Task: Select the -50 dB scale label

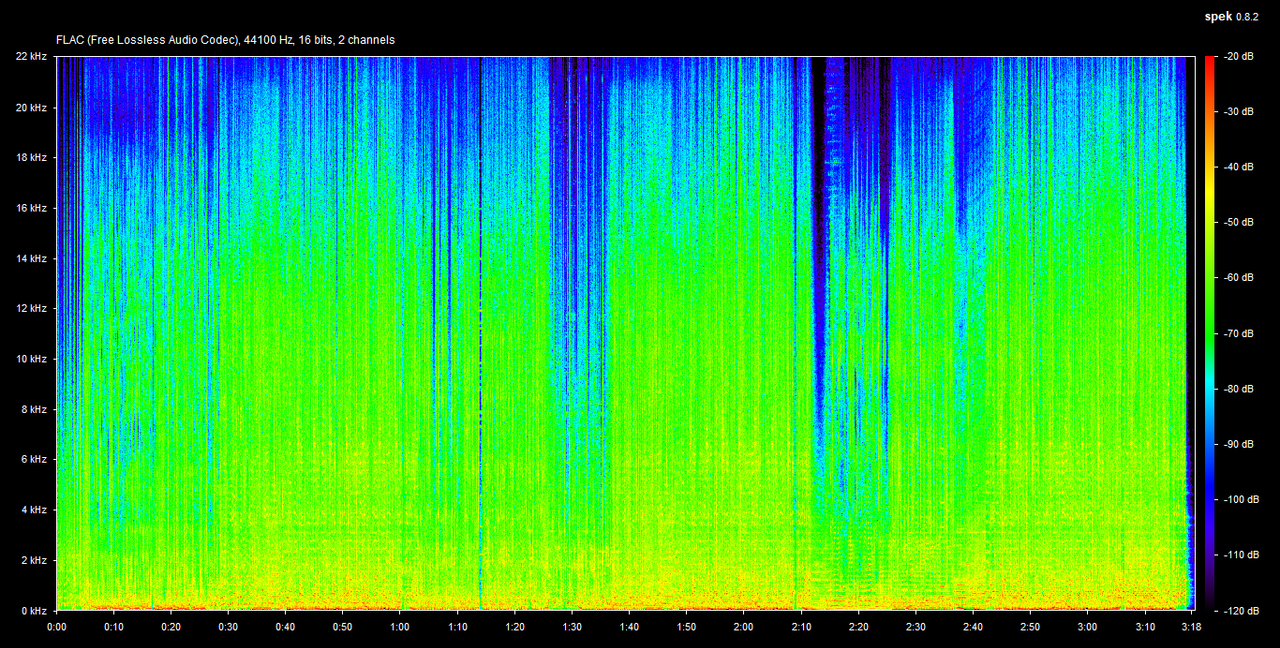Action: (1237, 223)
